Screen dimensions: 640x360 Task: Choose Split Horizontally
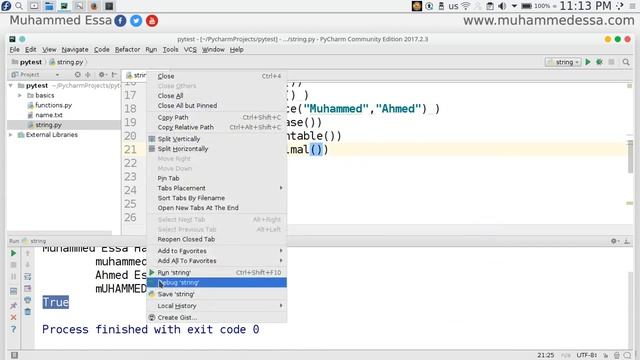click(x=217, y=149)
